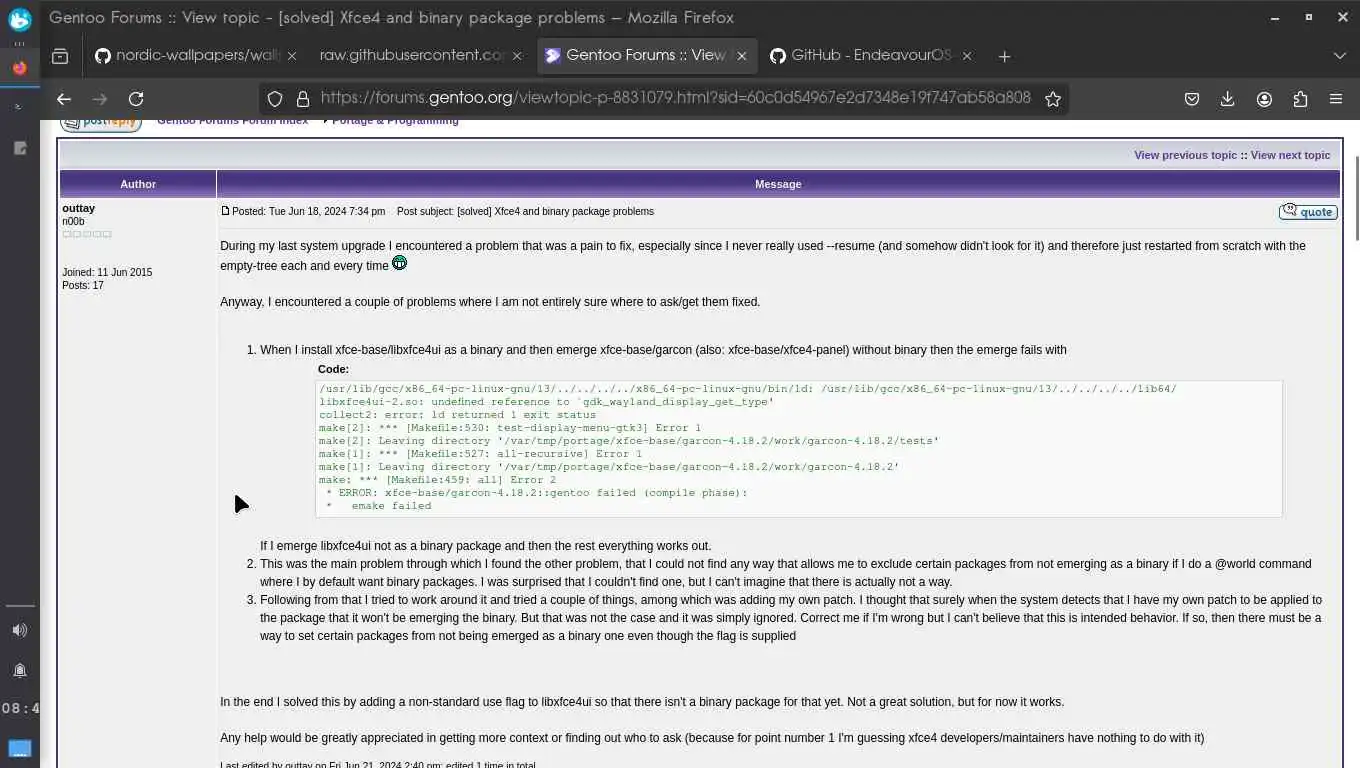This screenshot has height=768, width=1360.
Task: Close the Gentoo Forums tab
Action: (x=742, y=56)
